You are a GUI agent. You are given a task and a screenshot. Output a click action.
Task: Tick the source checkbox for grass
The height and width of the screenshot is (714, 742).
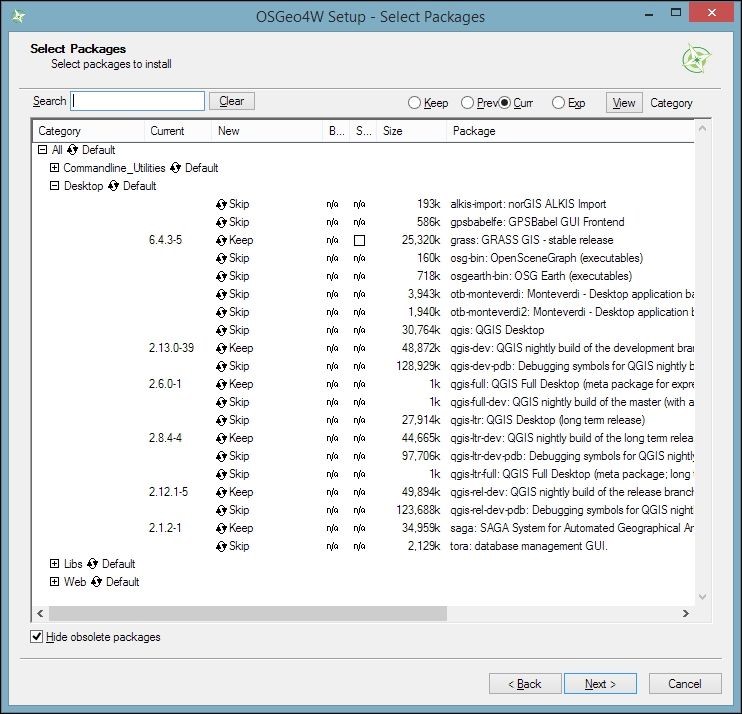point(359,241)
